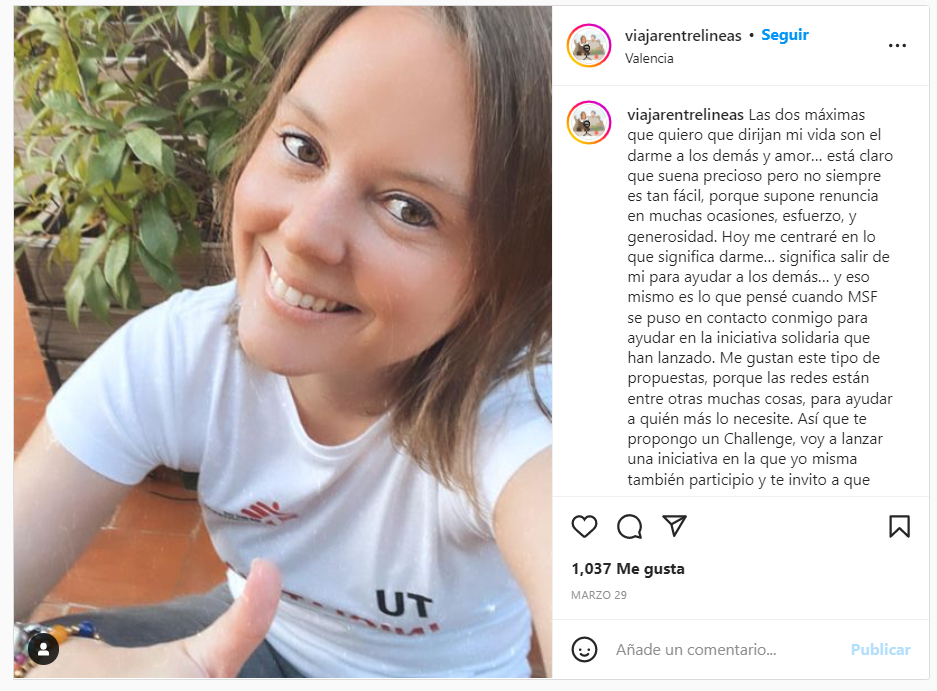
Task: Save post with bookmark icon
Action: [899, 527]
